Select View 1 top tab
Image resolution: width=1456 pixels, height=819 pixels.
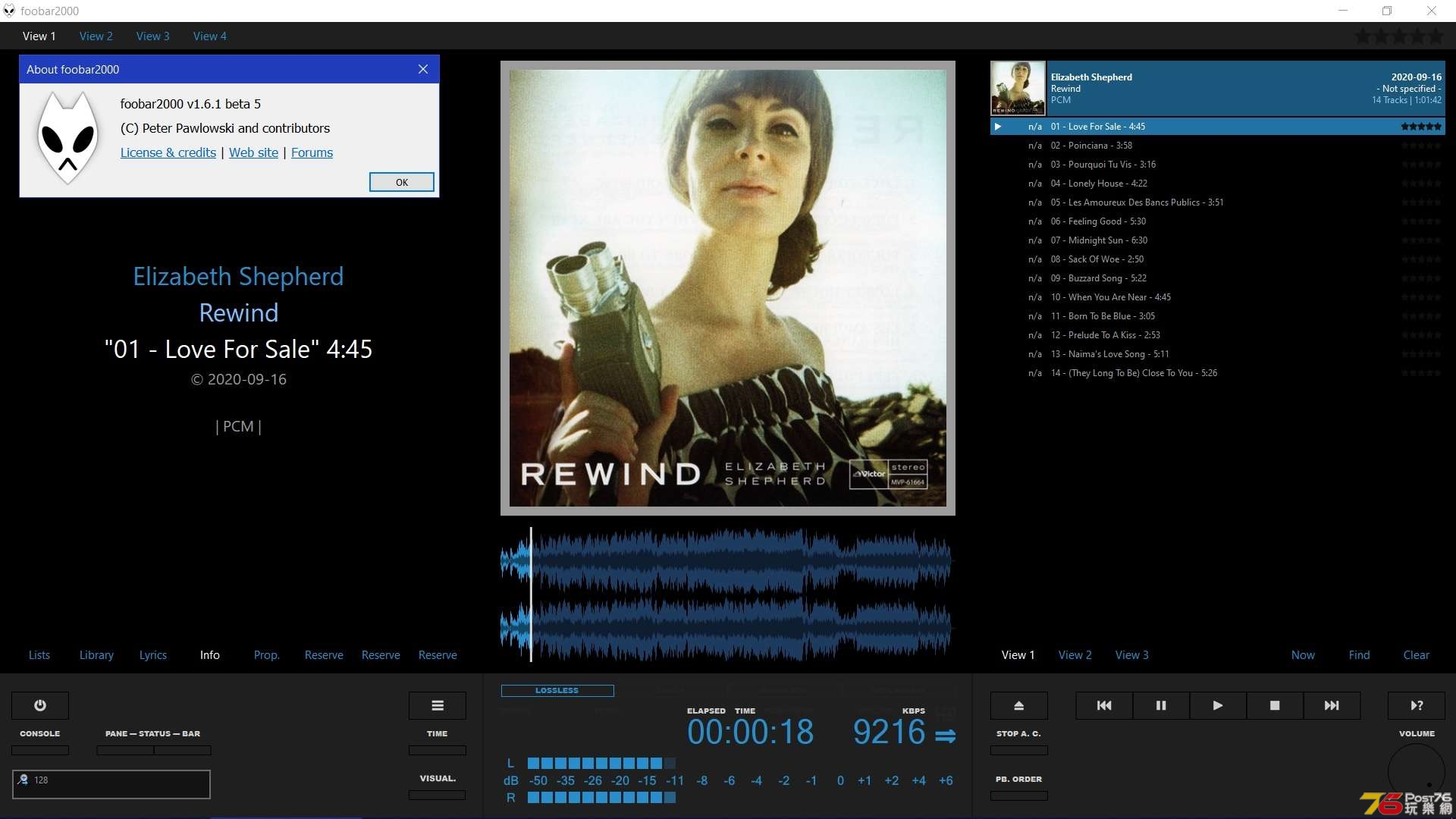click(39, 36)
